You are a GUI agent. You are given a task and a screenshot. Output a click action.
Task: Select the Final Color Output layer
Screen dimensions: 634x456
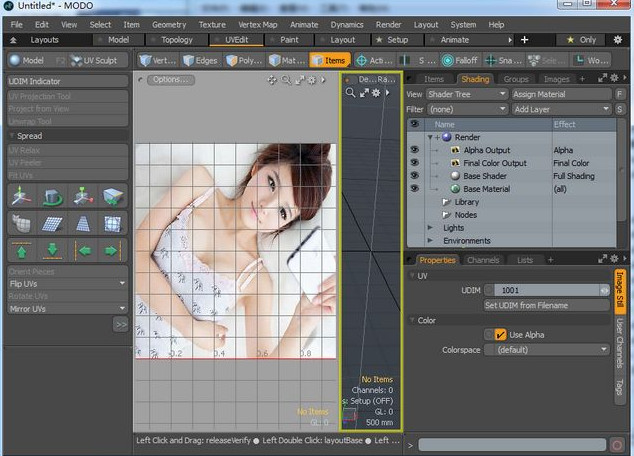(x=493, y=163)
